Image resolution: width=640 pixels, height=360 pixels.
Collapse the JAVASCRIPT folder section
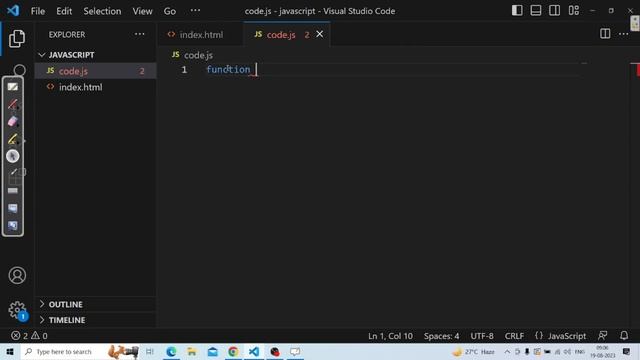(x=95, y=55)
